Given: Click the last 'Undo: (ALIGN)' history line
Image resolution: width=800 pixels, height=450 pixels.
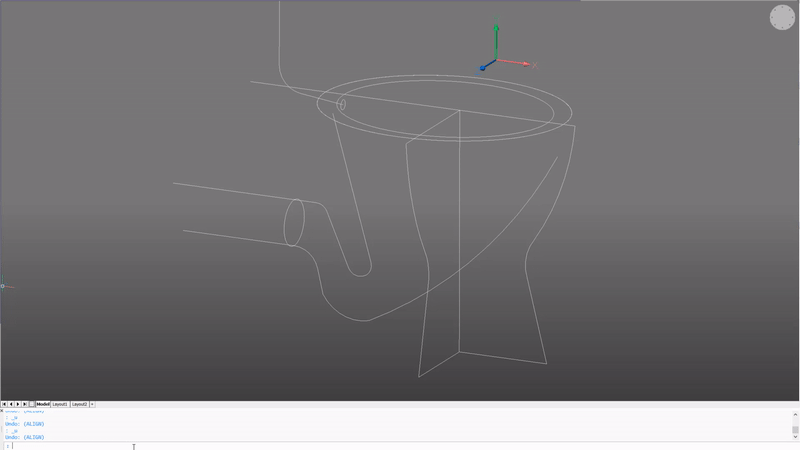Looking at the screenshot, I should 24,437.
